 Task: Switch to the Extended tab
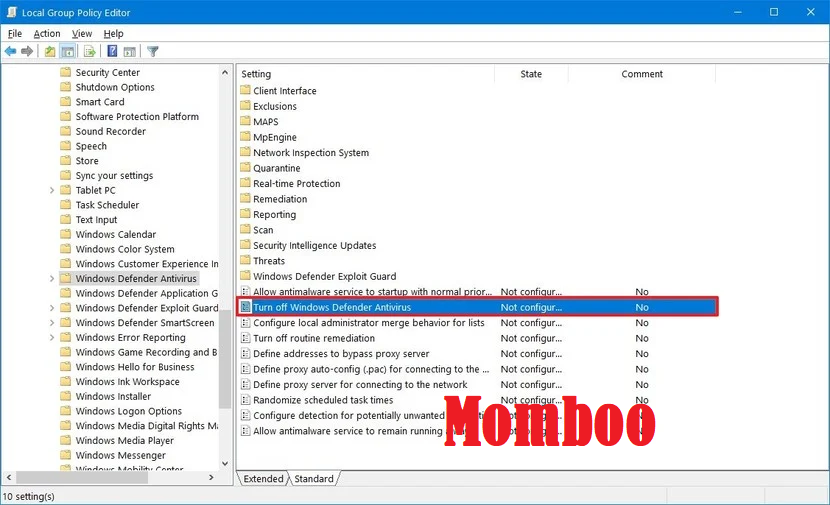[263, 479]
